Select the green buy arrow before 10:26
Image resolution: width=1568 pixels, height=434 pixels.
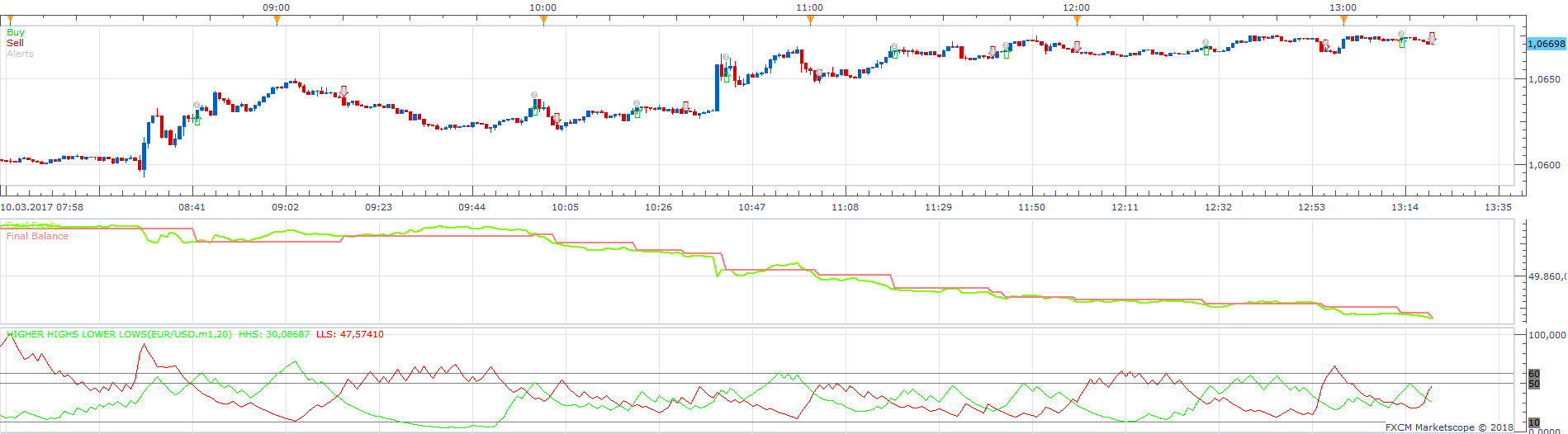coord(637,112)
